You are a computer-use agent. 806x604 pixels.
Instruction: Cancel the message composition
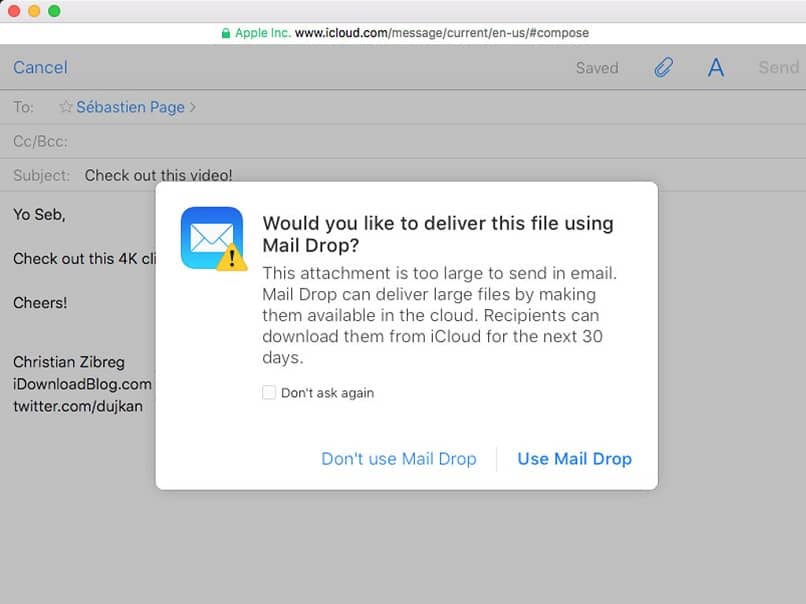point(40,67)
